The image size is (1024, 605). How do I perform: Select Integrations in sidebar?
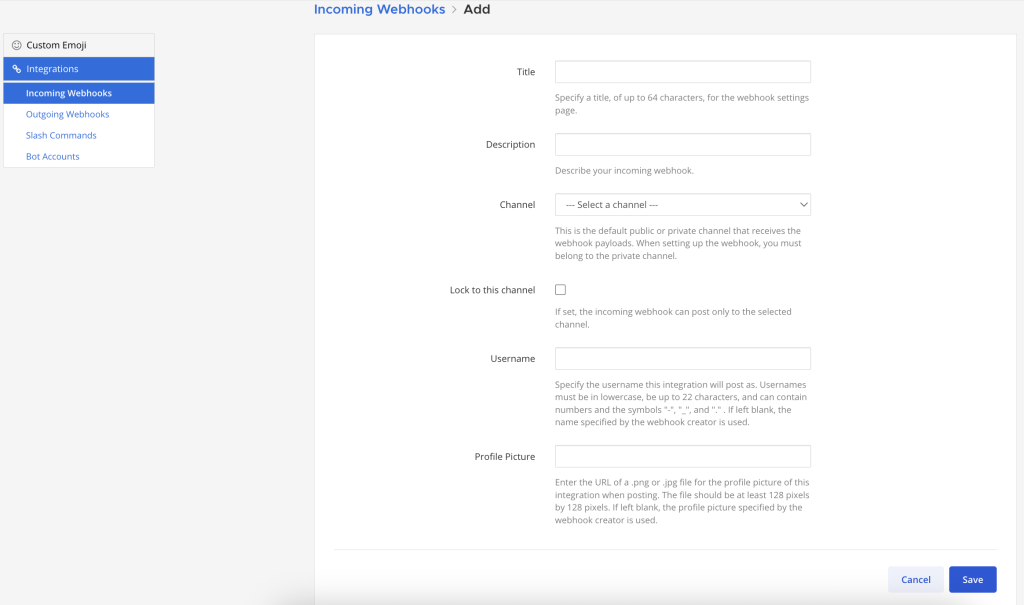point(79,69)
